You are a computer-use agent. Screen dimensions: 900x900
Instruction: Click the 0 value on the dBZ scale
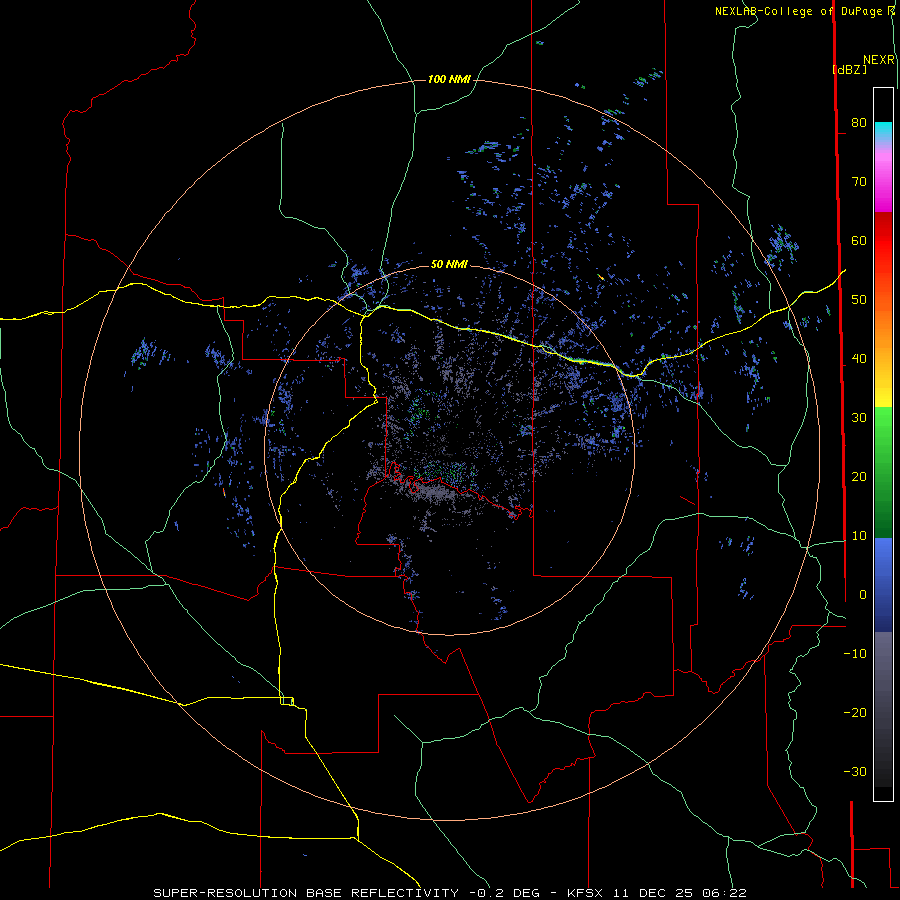[x=863, y=595]
